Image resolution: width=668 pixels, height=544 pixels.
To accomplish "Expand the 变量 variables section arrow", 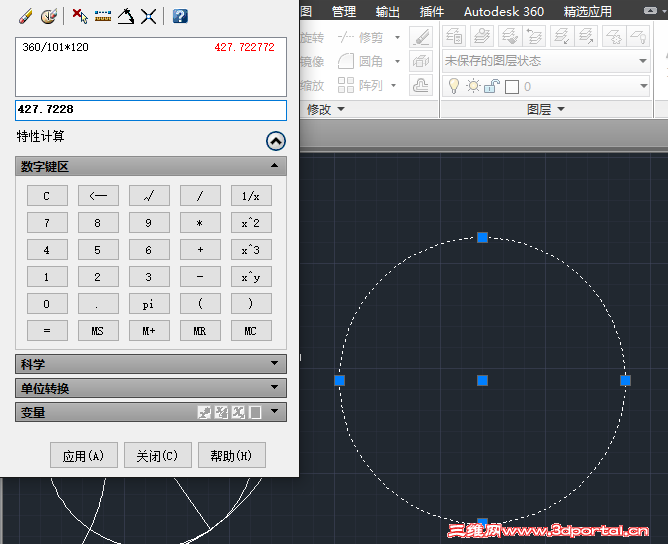I will click(274, 411).
